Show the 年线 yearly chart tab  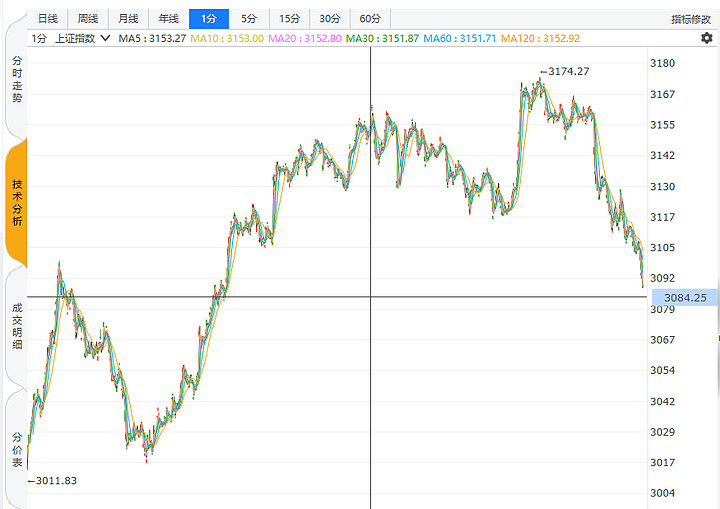click(168, 19)
